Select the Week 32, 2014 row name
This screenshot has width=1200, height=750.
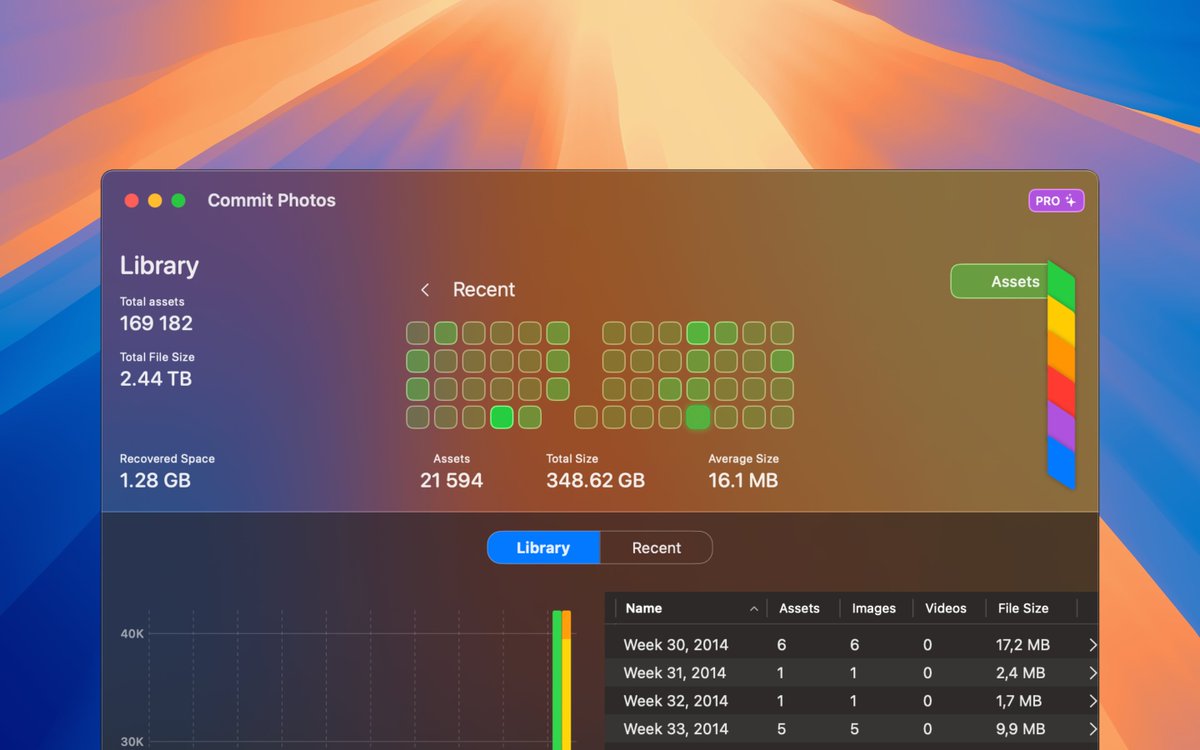676,701
